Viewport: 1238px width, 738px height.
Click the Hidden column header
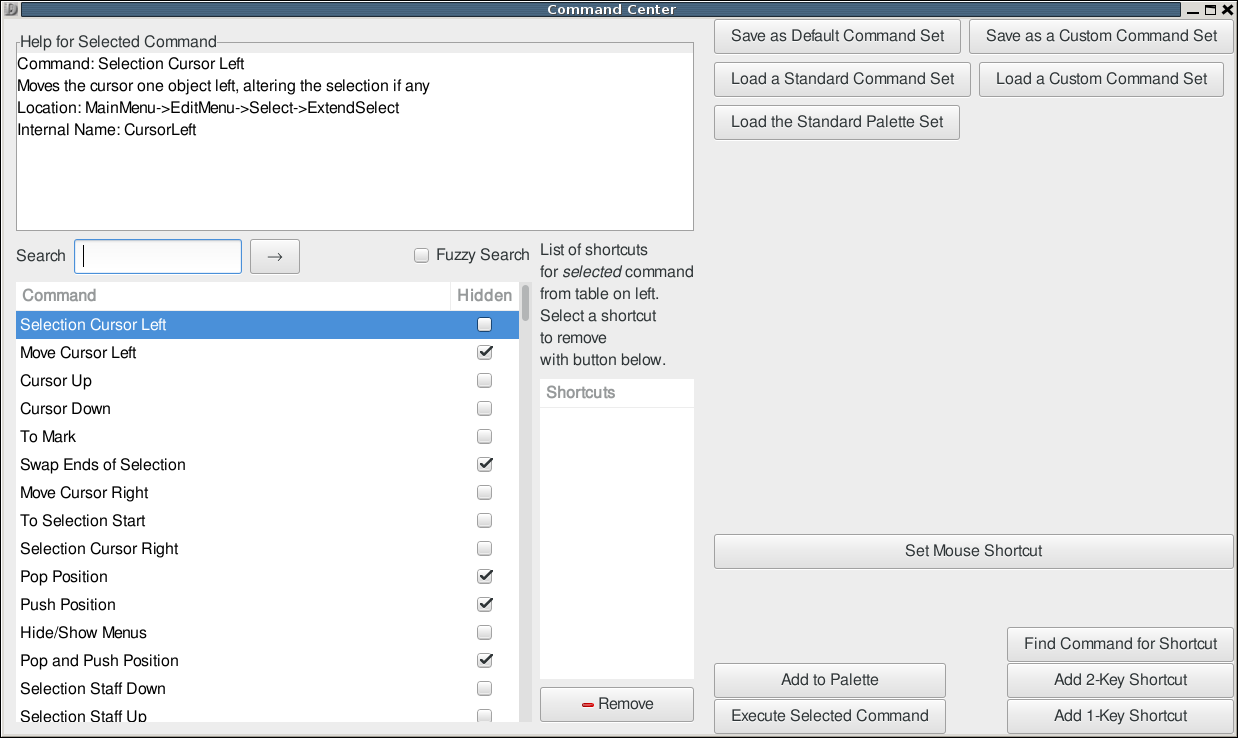click(x=484, y=295)
